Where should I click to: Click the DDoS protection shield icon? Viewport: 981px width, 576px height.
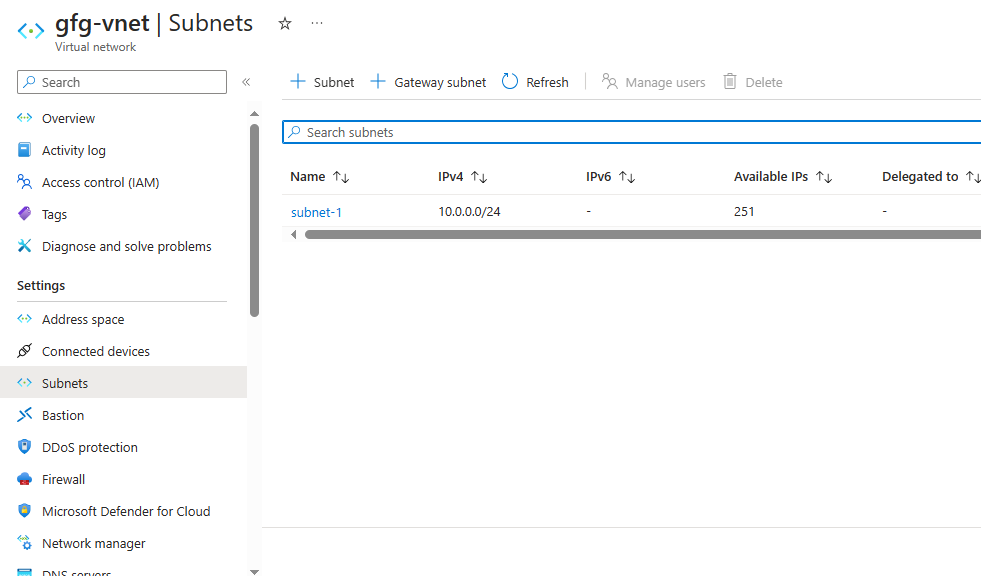tap(24, 446)
